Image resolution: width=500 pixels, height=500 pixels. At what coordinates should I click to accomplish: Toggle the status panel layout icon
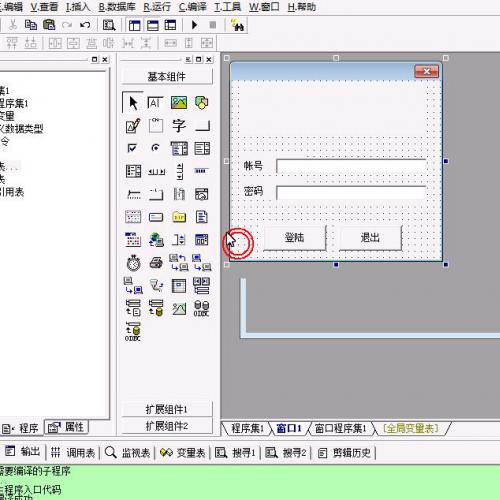(153, 25)
